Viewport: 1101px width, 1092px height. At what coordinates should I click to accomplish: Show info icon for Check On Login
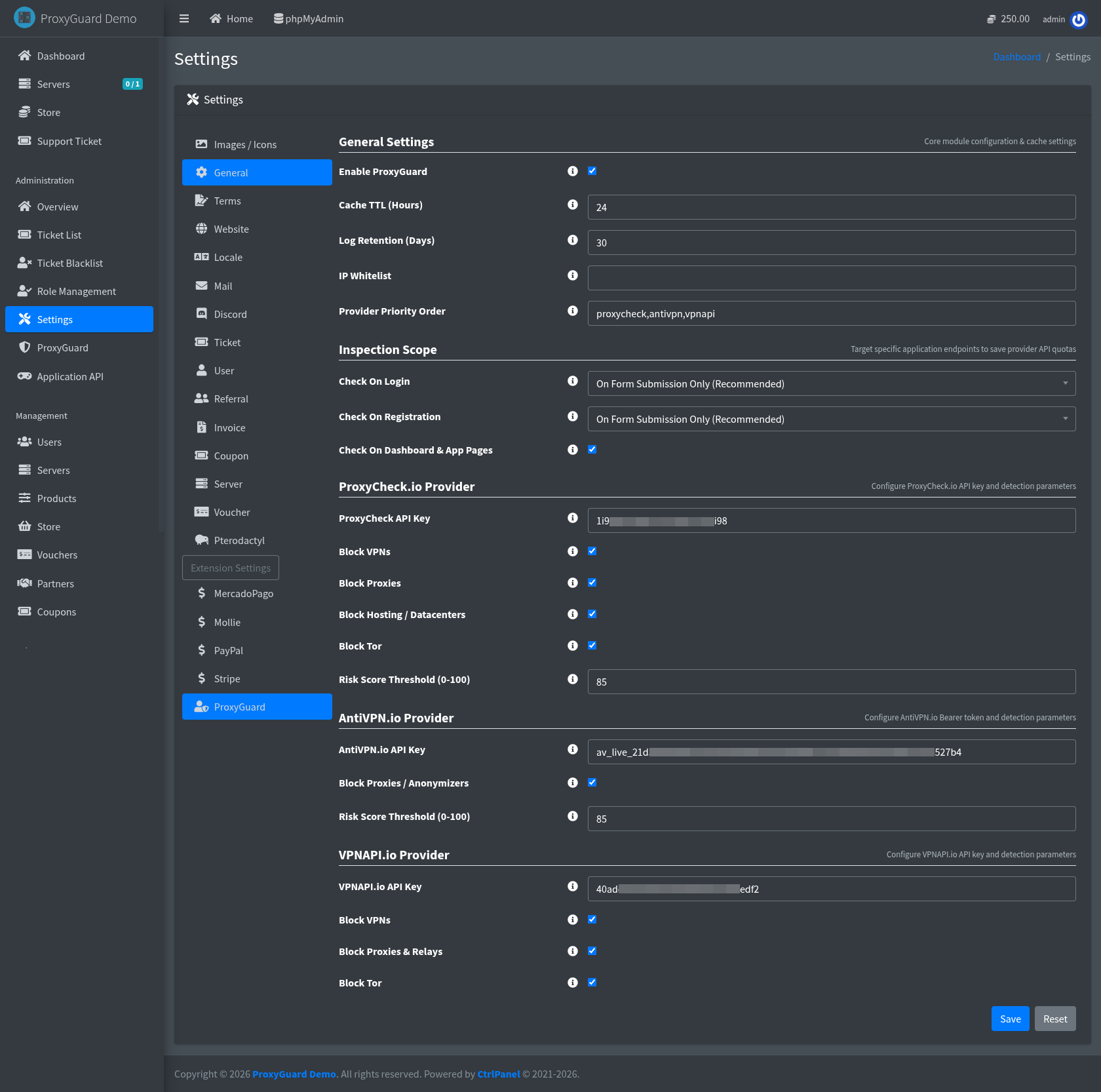point(573,381)
